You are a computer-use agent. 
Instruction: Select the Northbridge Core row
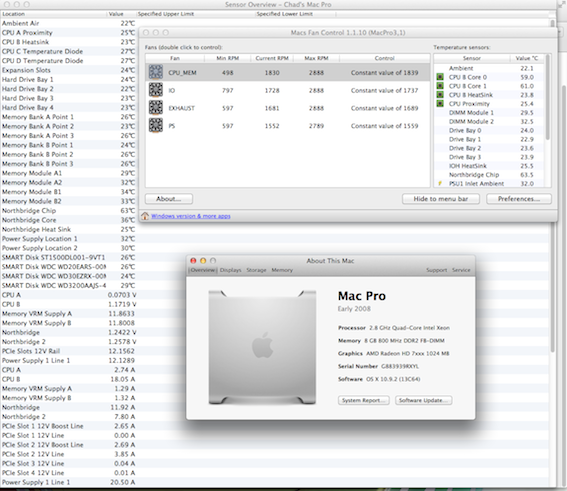pyautogui.click(x=69, y=220)
